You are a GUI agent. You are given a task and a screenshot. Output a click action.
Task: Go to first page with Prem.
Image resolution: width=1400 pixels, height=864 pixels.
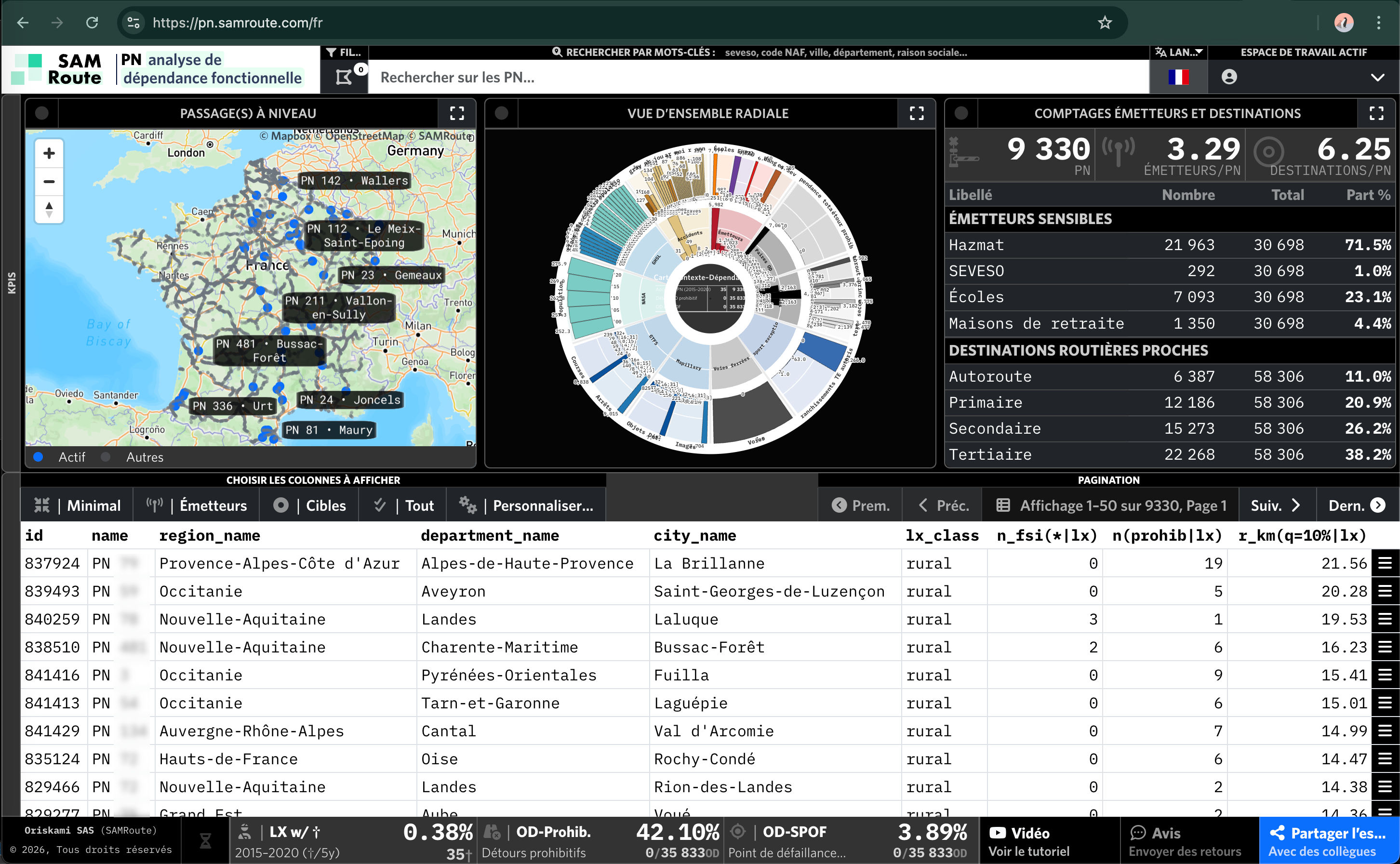(x=861, y=505)
